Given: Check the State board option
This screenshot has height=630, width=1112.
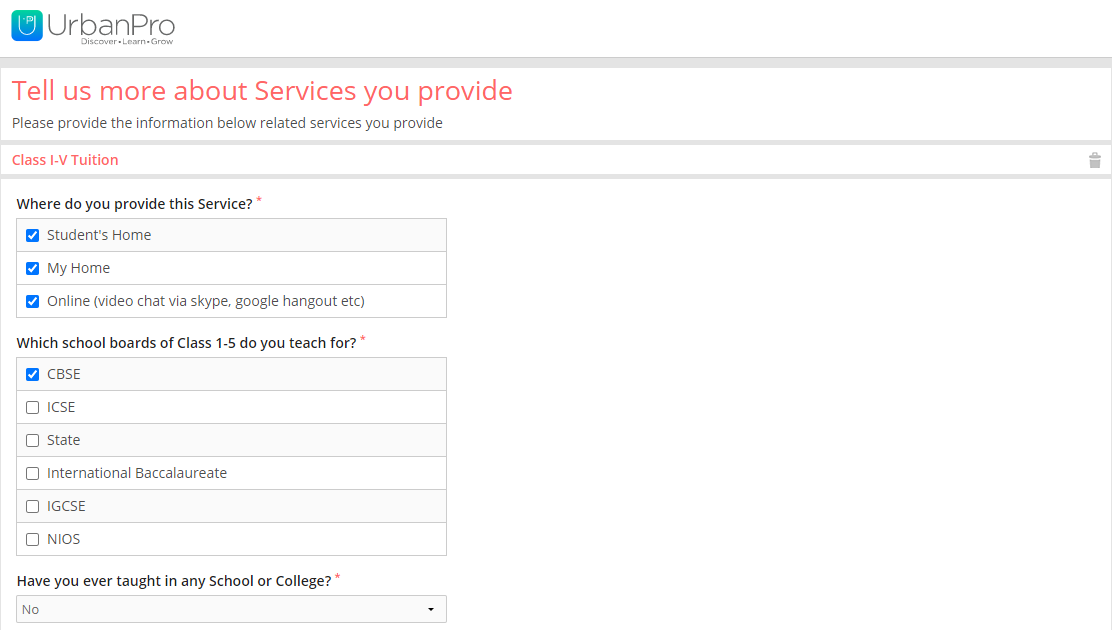Looking at the screenshot, I should (x=32, y=440).
